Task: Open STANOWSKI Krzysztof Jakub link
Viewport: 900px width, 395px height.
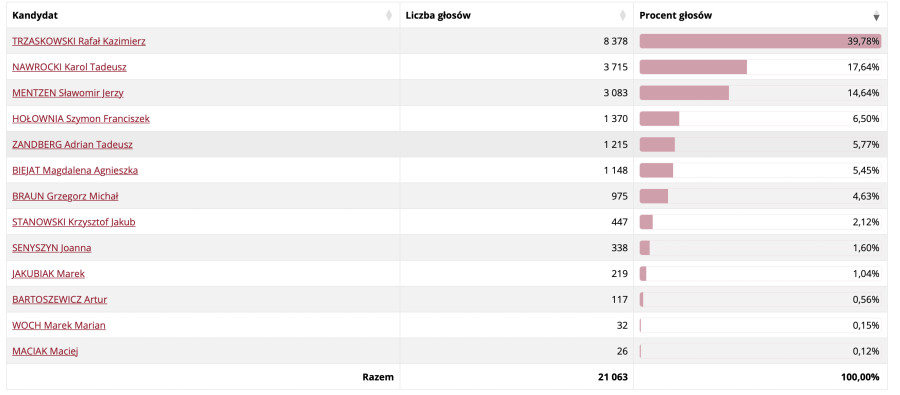Action: click(x=74, y=222)
